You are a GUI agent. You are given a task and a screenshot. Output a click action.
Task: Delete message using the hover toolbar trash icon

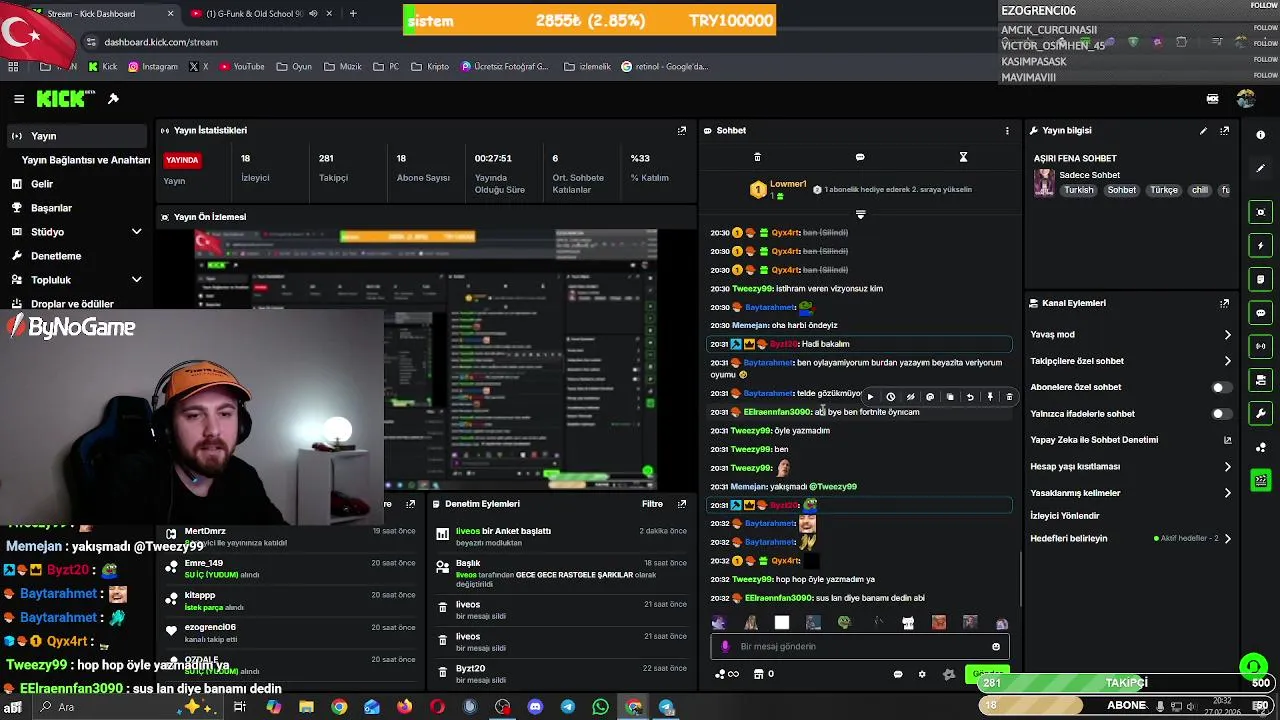tap(1009, 397)
